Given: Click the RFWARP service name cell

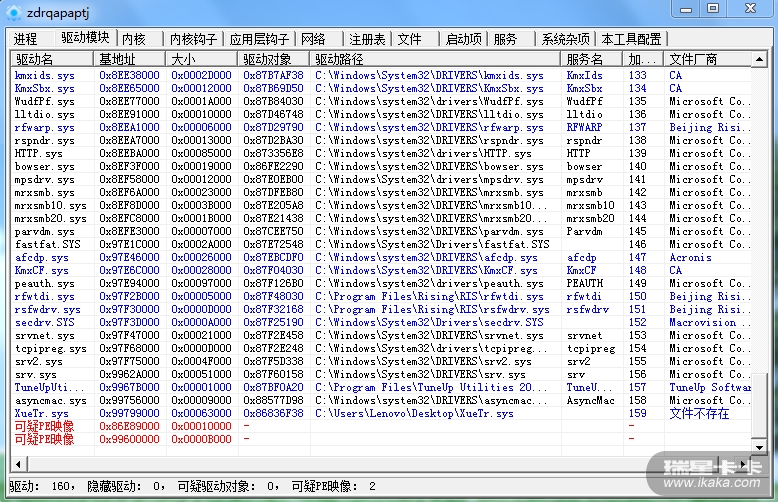Looking at the screenshot, I should point(584,127).
